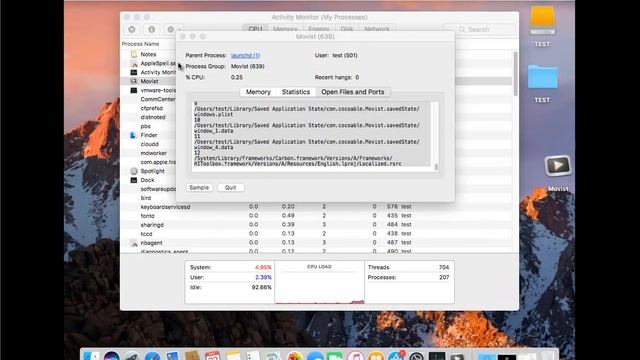Click the System CPU percentage value
The image size is (640, 360).
[x=263, y=267]
